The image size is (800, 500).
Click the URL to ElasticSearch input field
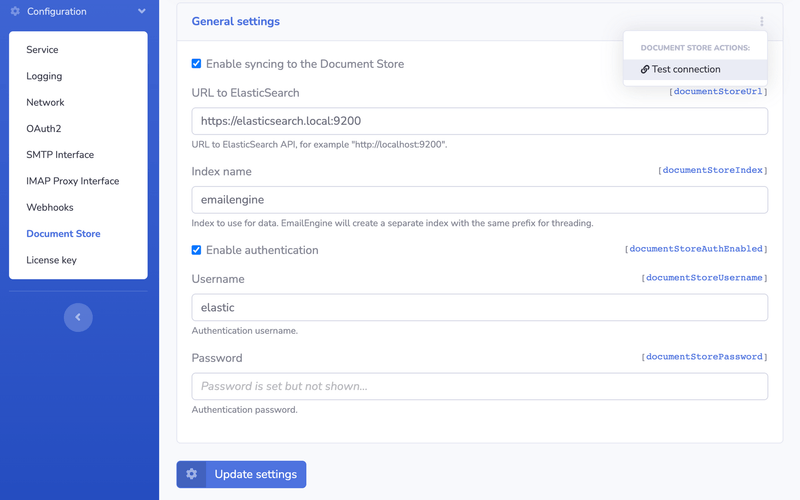[x=479, y=121]
